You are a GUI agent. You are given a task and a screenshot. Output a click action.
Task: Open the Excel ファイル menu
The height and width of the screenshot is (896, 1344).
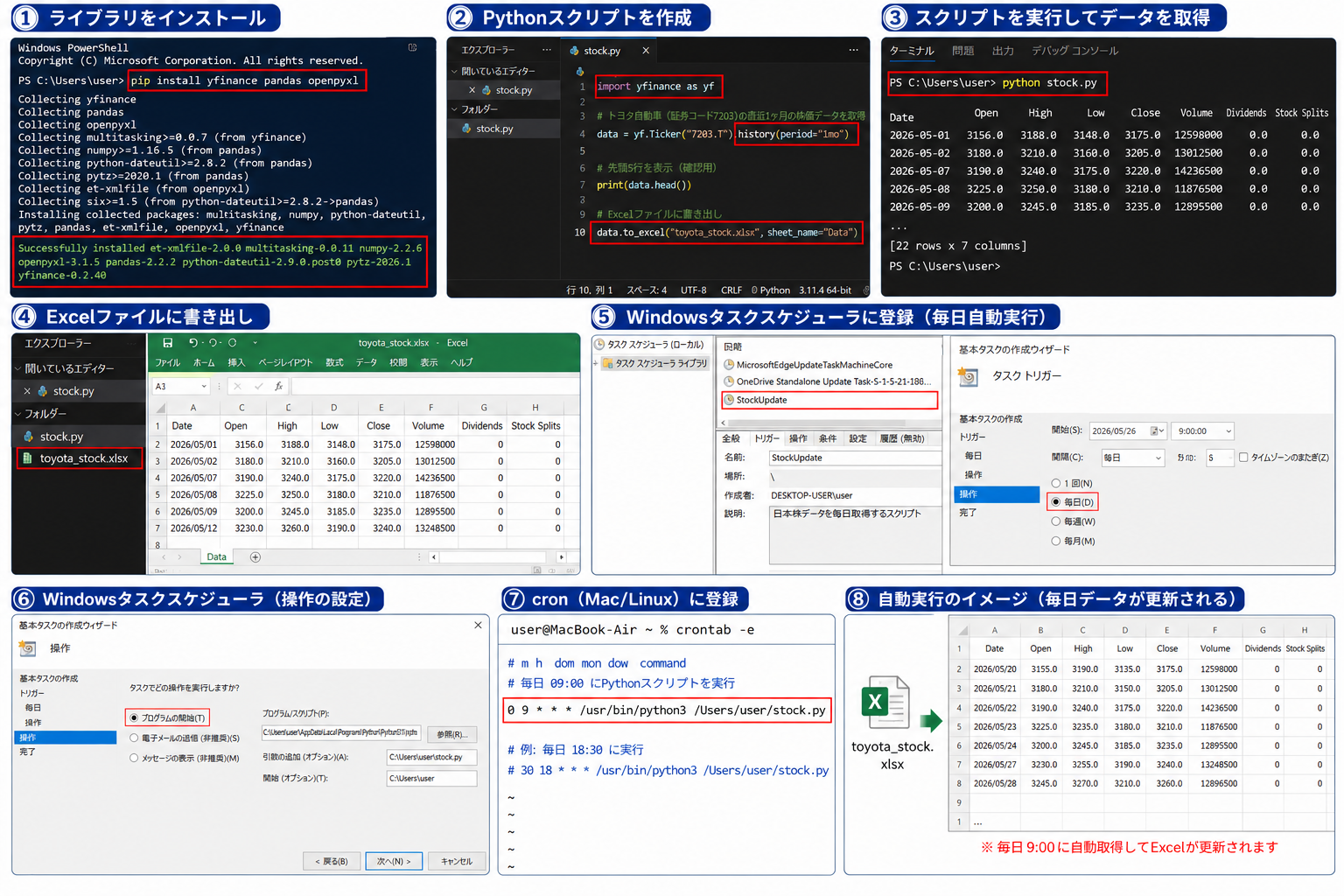click(x=168, y=362)
